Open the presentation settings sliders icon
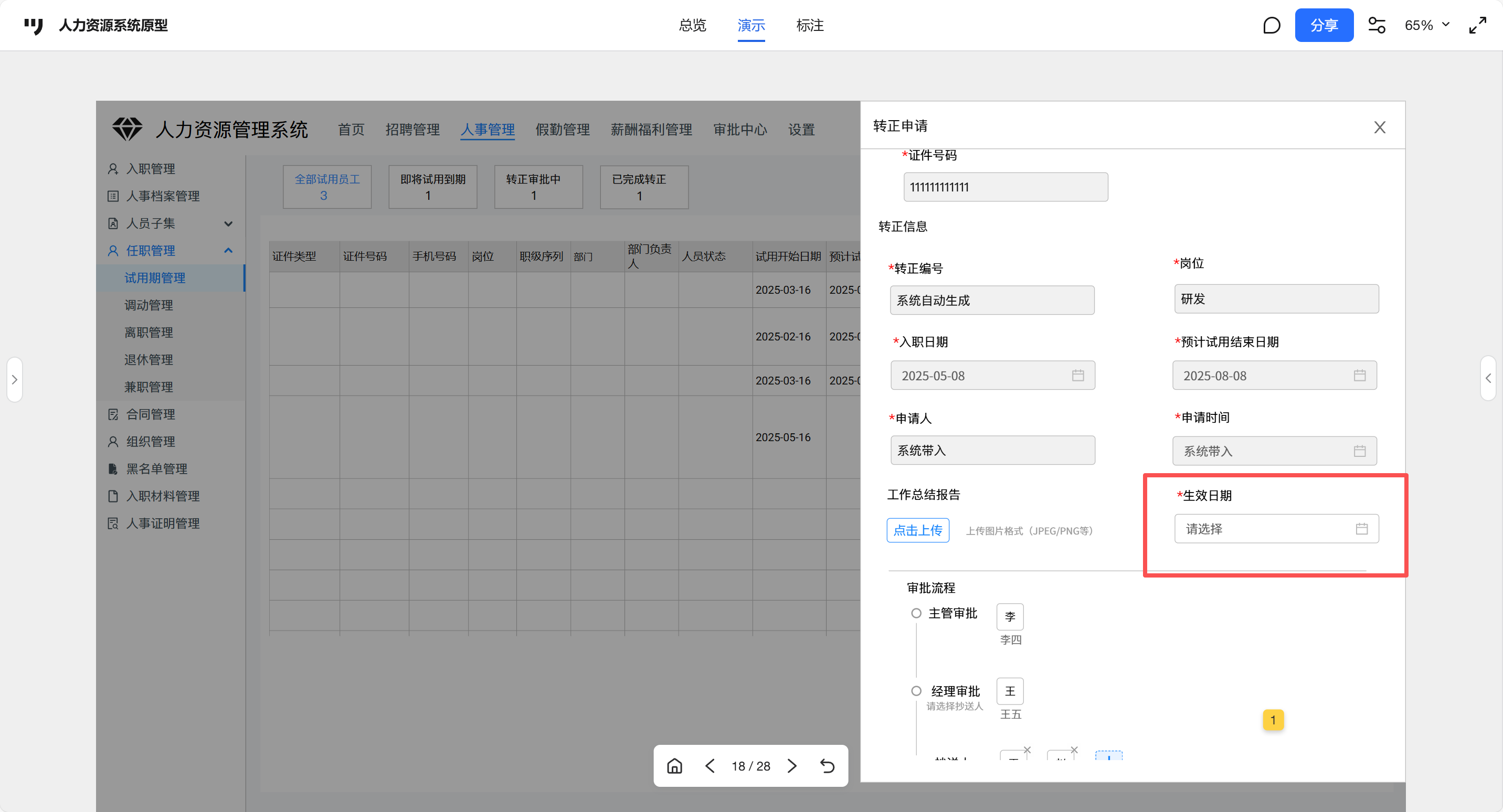Viewport: 1503px width, 812px height. pos(1377,25)
